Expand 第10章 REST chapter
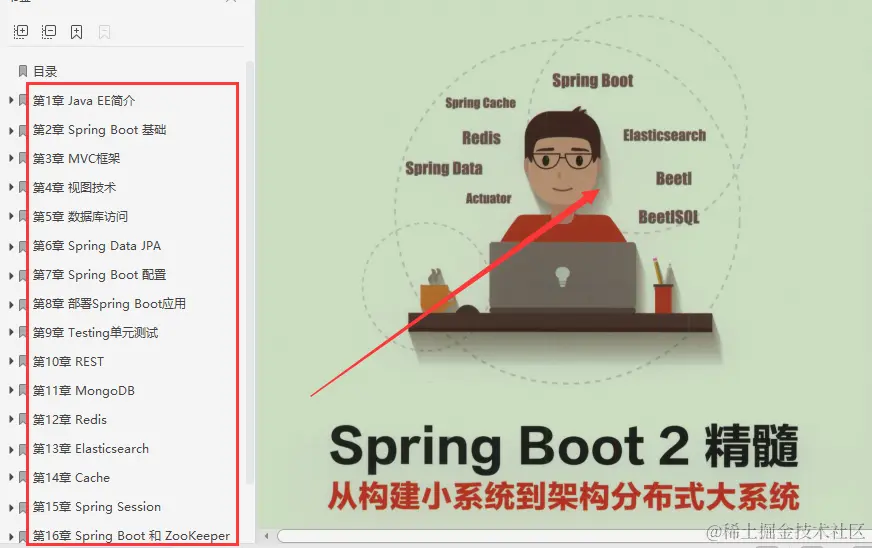The image size is (872, 548). [x=11, y=362]
